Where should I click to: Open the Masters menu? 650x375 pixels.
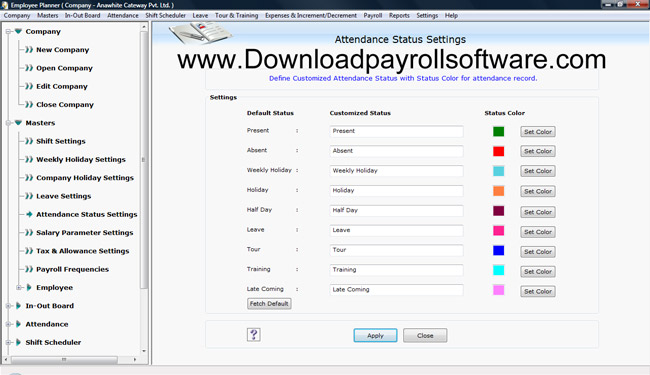click(x=48, y=15)
